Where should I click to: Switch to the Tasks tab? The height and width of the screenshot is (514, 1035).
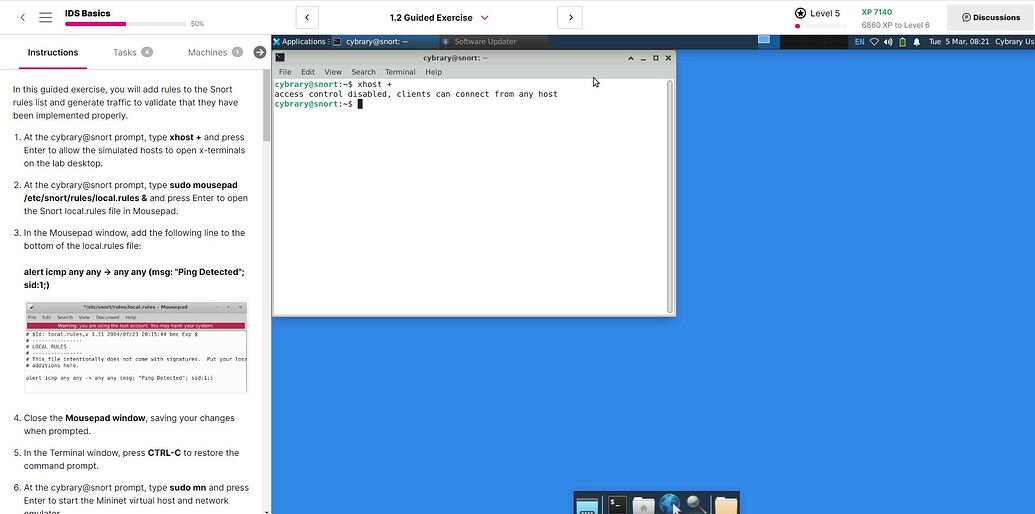[x=131, y=52]
